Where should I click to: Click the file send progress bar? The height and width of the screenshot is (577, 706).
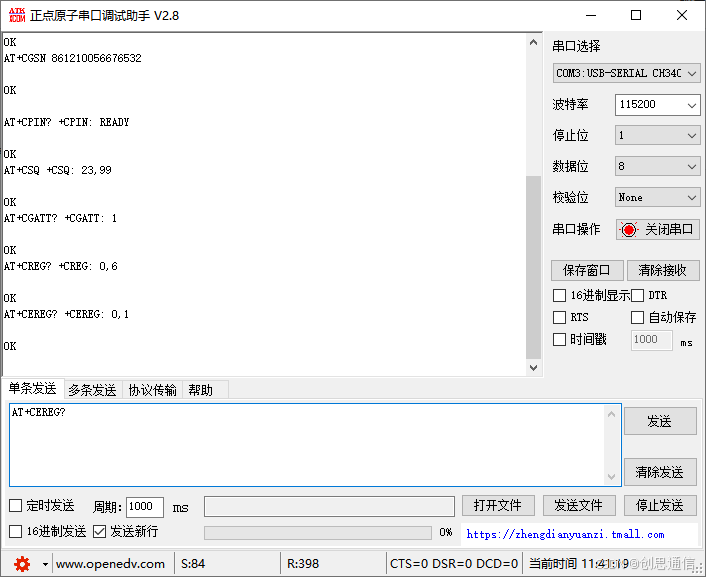[317, 533]
